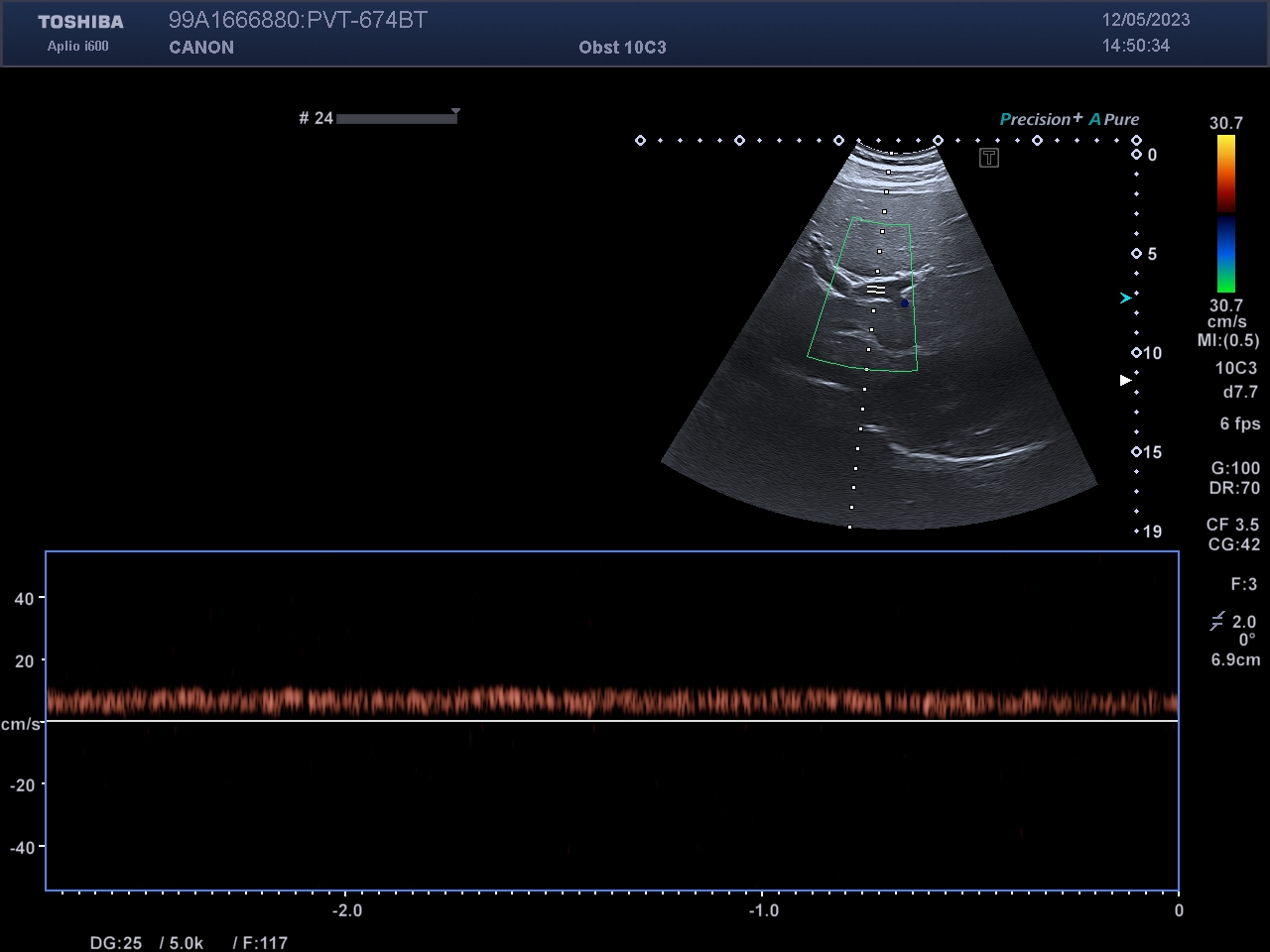1270x952 pixels.
Task: Click the boxed T marker beside the scan
Action: (988, 159)
